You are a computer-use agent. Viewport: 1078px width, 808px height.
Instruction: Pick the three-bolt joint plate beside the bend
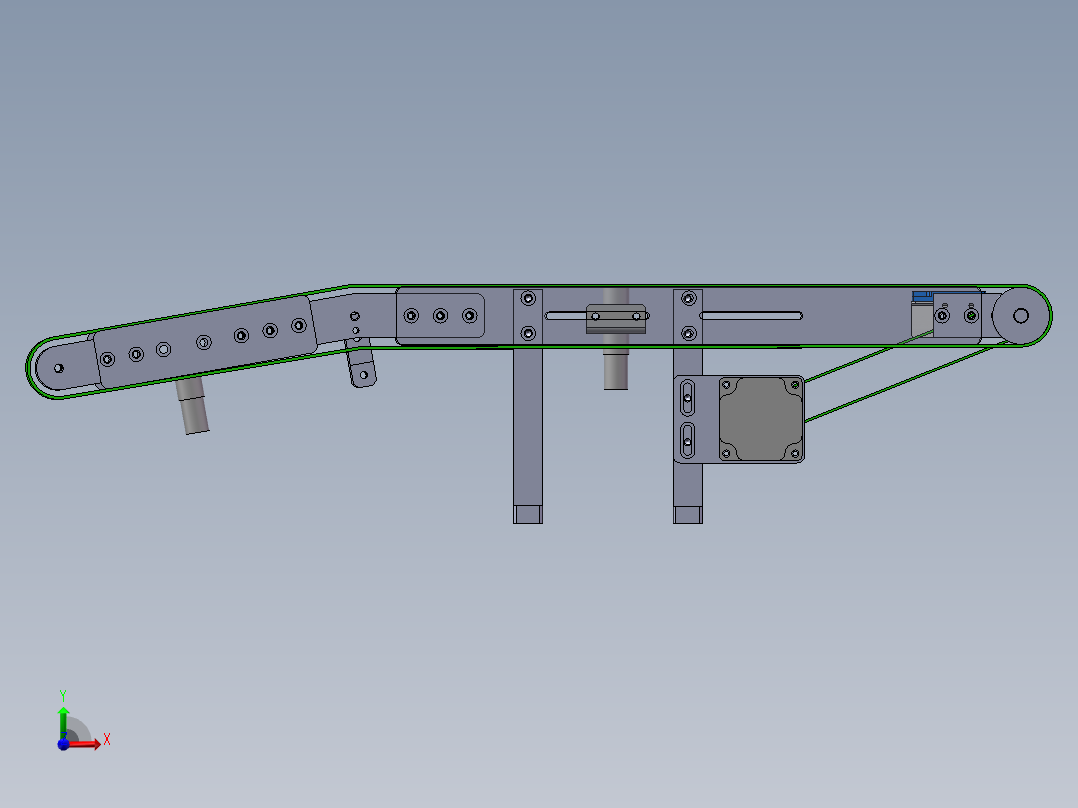441,316
